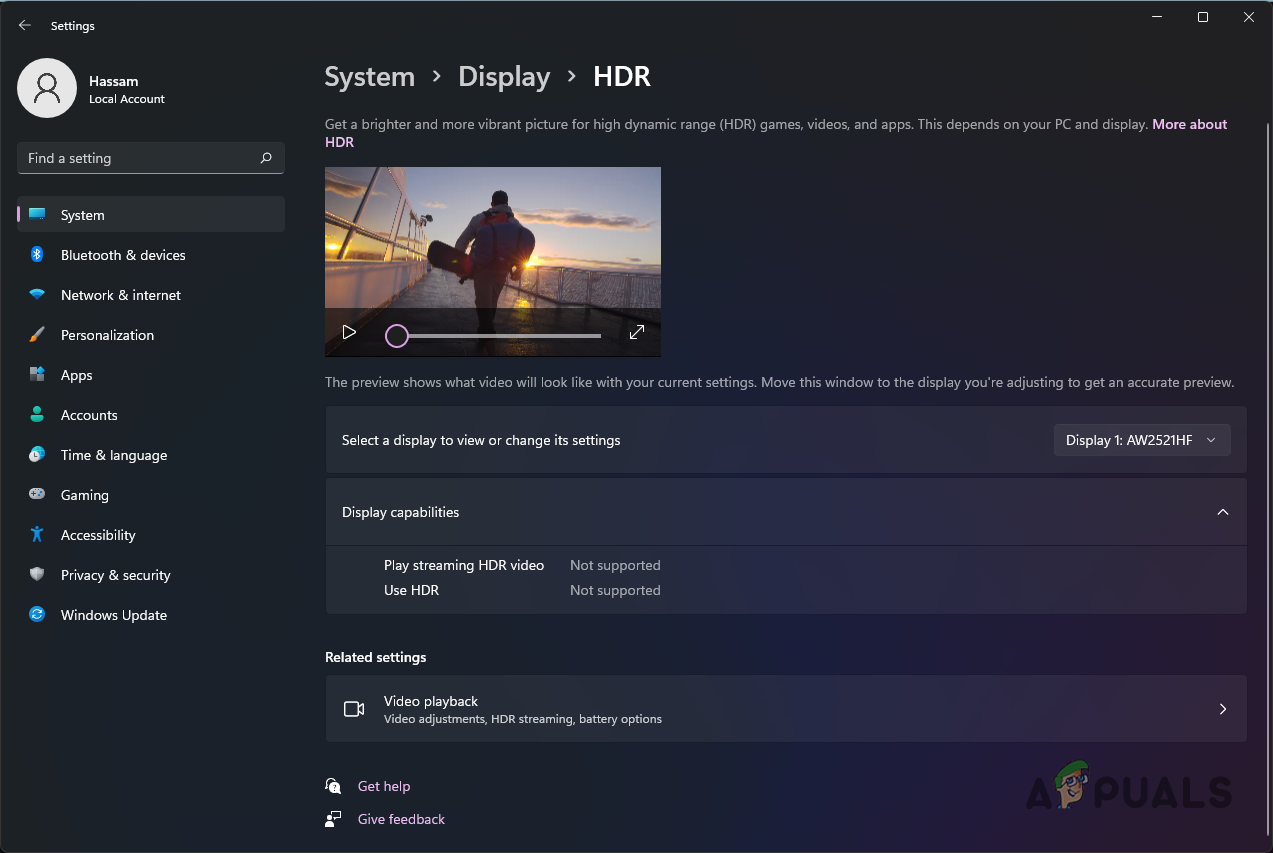This screenshot has height=853, width=1273.
Task: Open Video playback related settings
Action: click(x=785, y=709)
